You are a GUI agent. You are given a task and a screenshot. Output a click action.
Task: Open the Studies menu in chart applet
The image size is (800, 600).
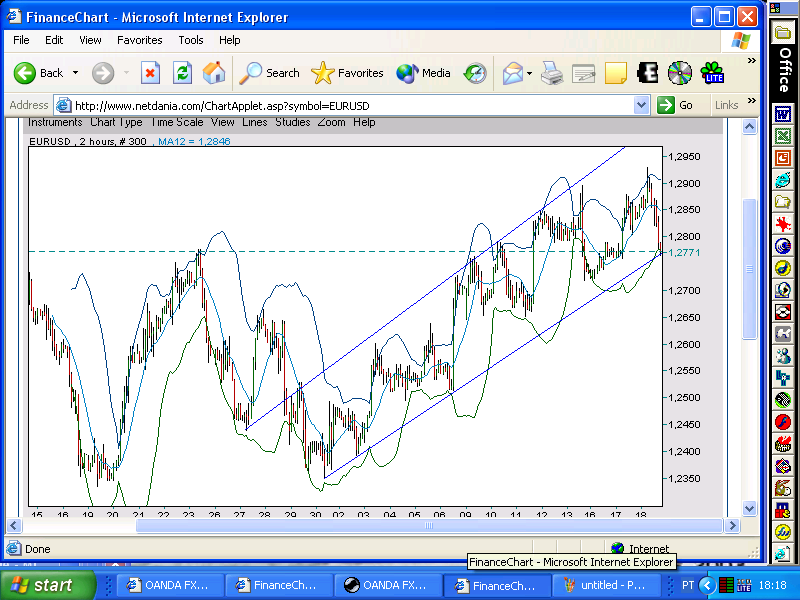tap(293, 122)
